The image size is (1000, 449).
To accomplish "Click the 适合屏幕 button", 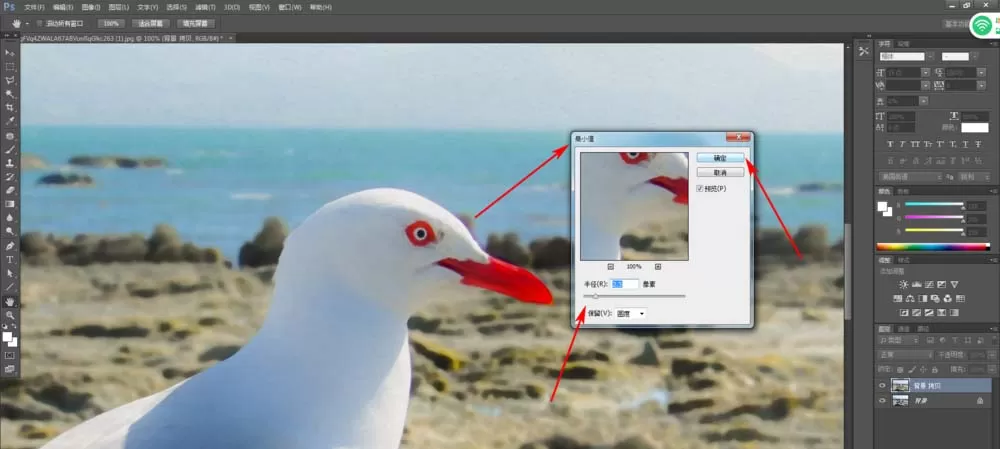I will [151, 24].
